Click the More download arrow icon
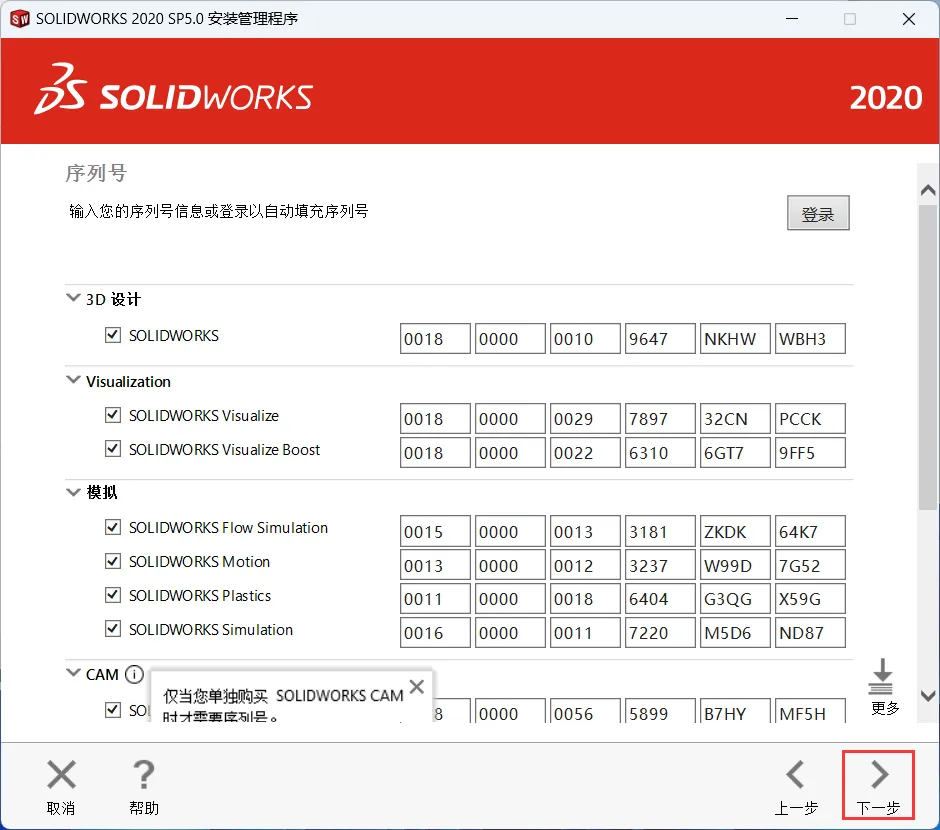Screen dimensions: 940x830 [x=881, y=676]
